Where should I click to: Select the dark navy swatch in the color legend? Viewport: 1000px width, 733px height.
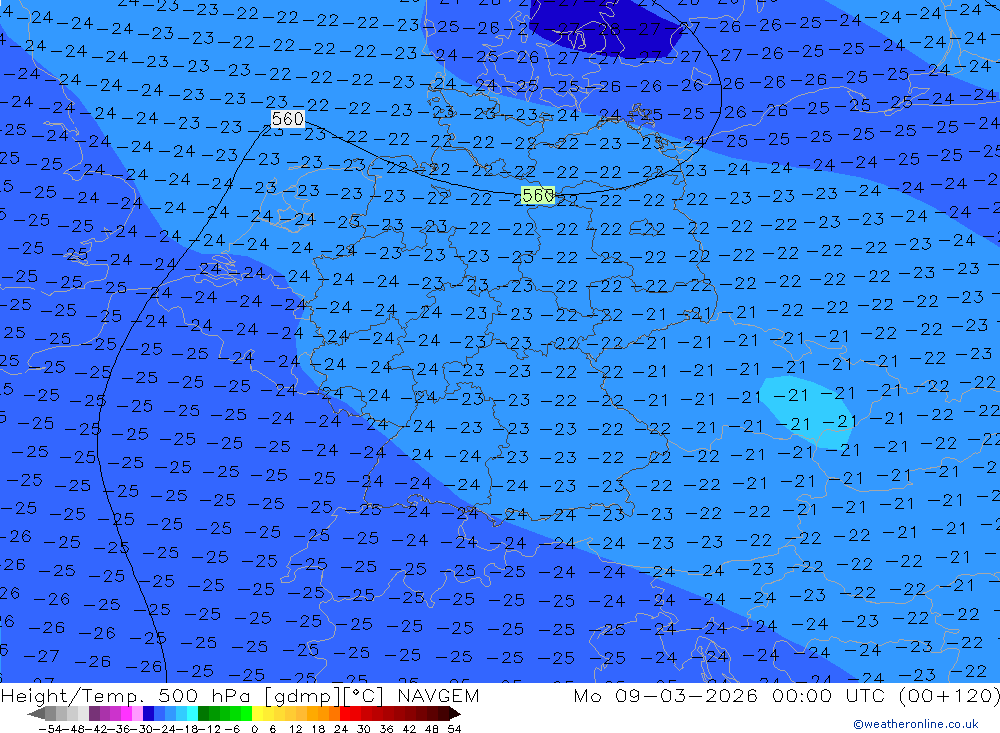[149, 713]
